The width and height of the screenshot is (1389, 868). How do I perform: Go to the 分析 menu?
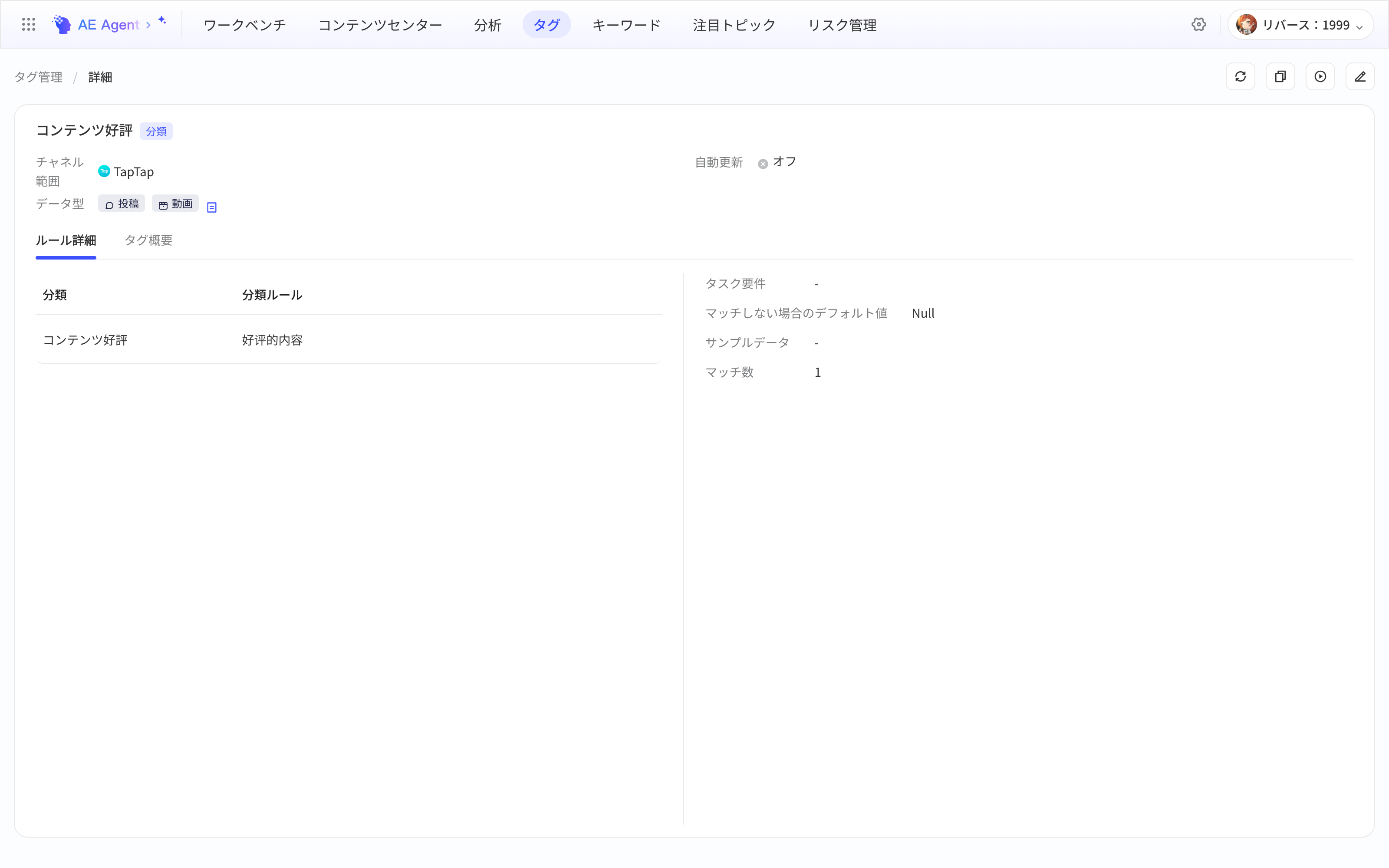(x=488, y=25)
